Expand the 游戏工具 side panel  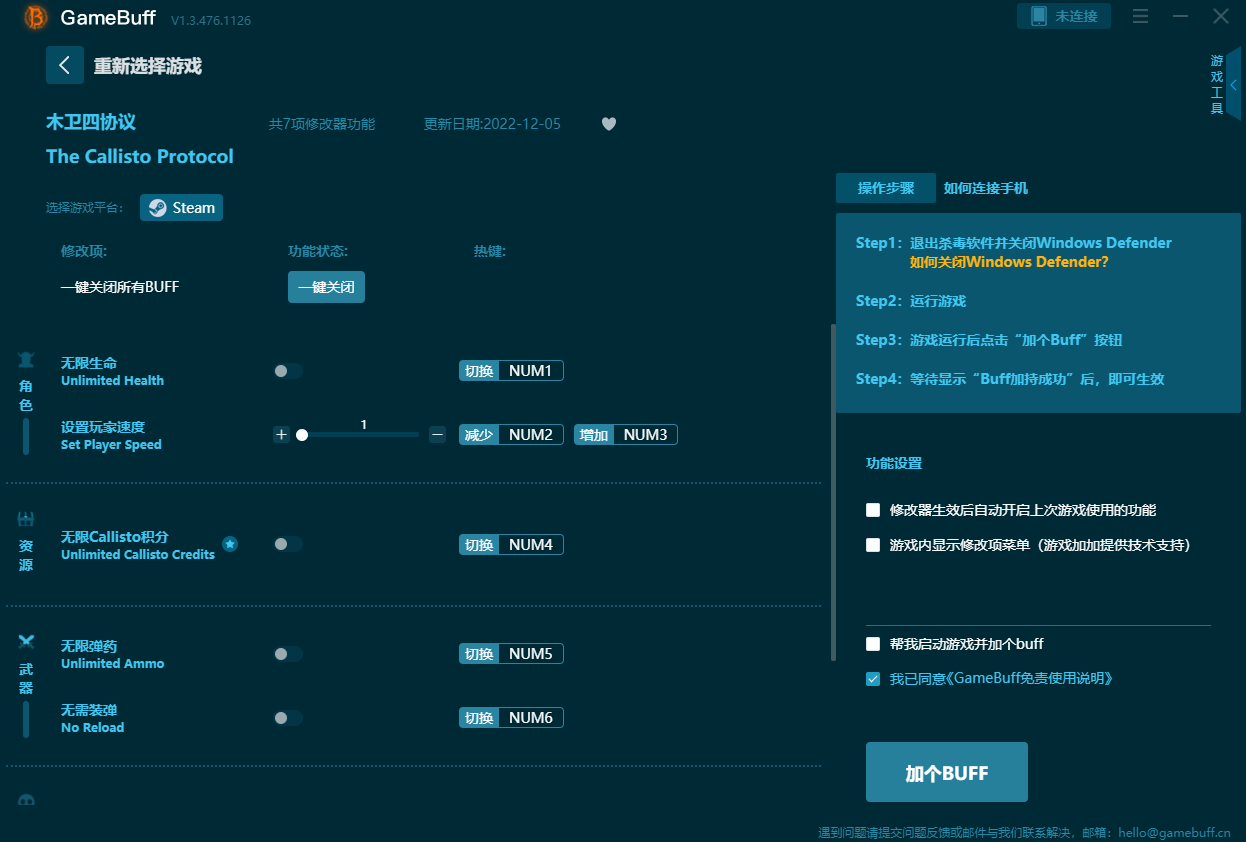[1234, 85]
